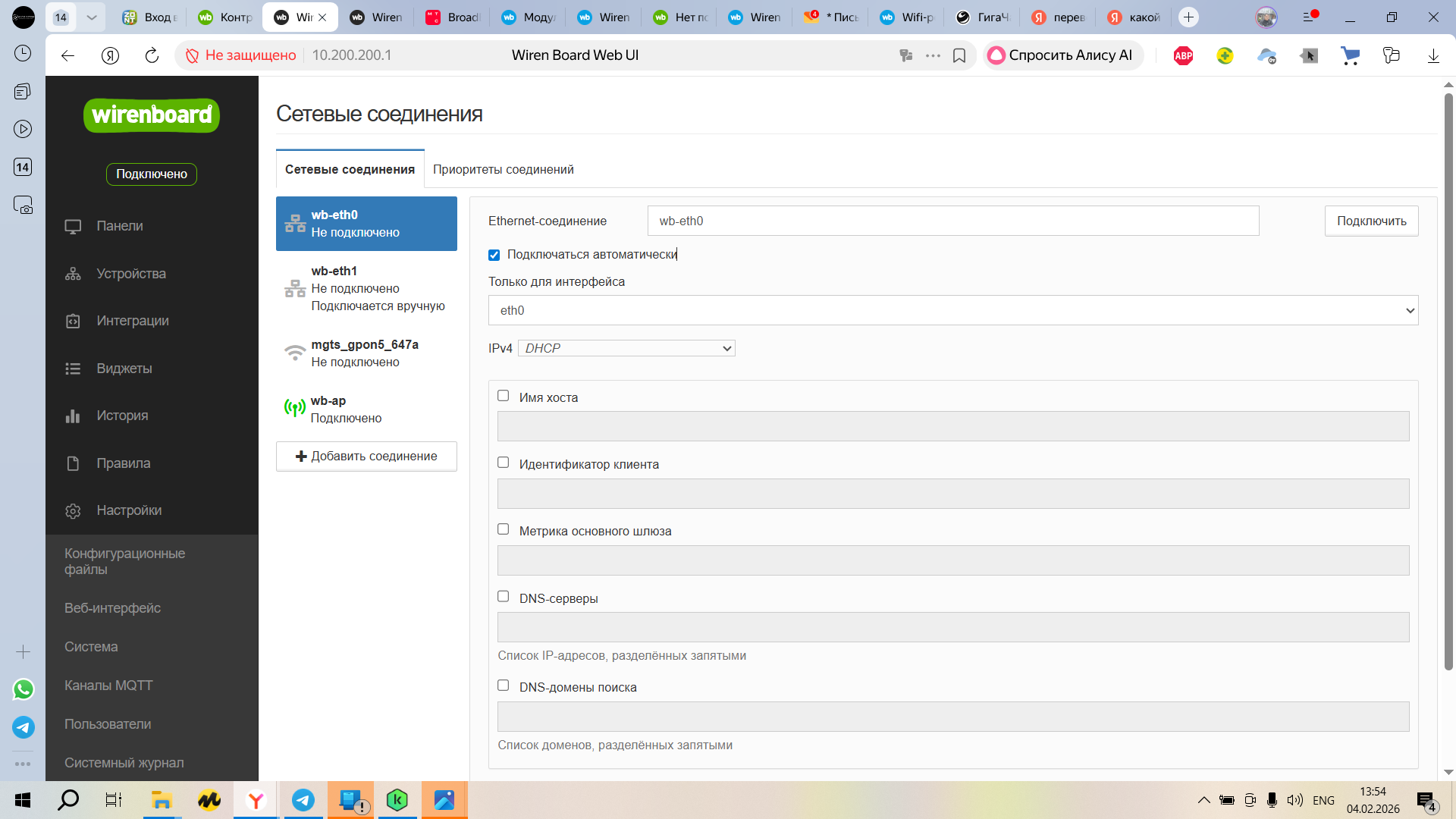Viewport: 1456px width, 819px height.
Task: Open the History chart icon item
Action: click(73, 416)
